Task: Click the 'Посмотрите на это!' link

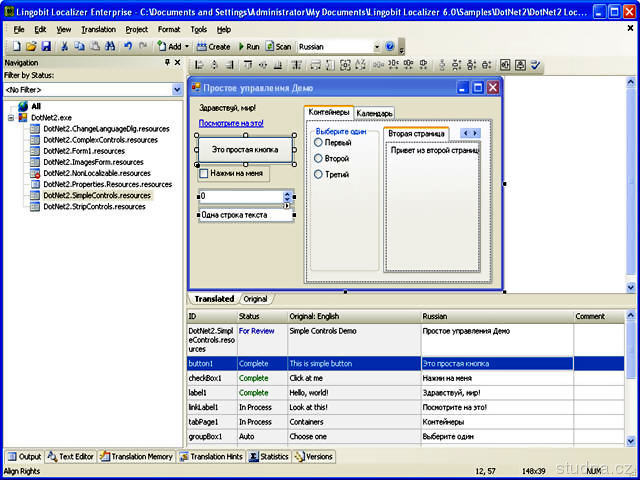Action: [231, 123]
